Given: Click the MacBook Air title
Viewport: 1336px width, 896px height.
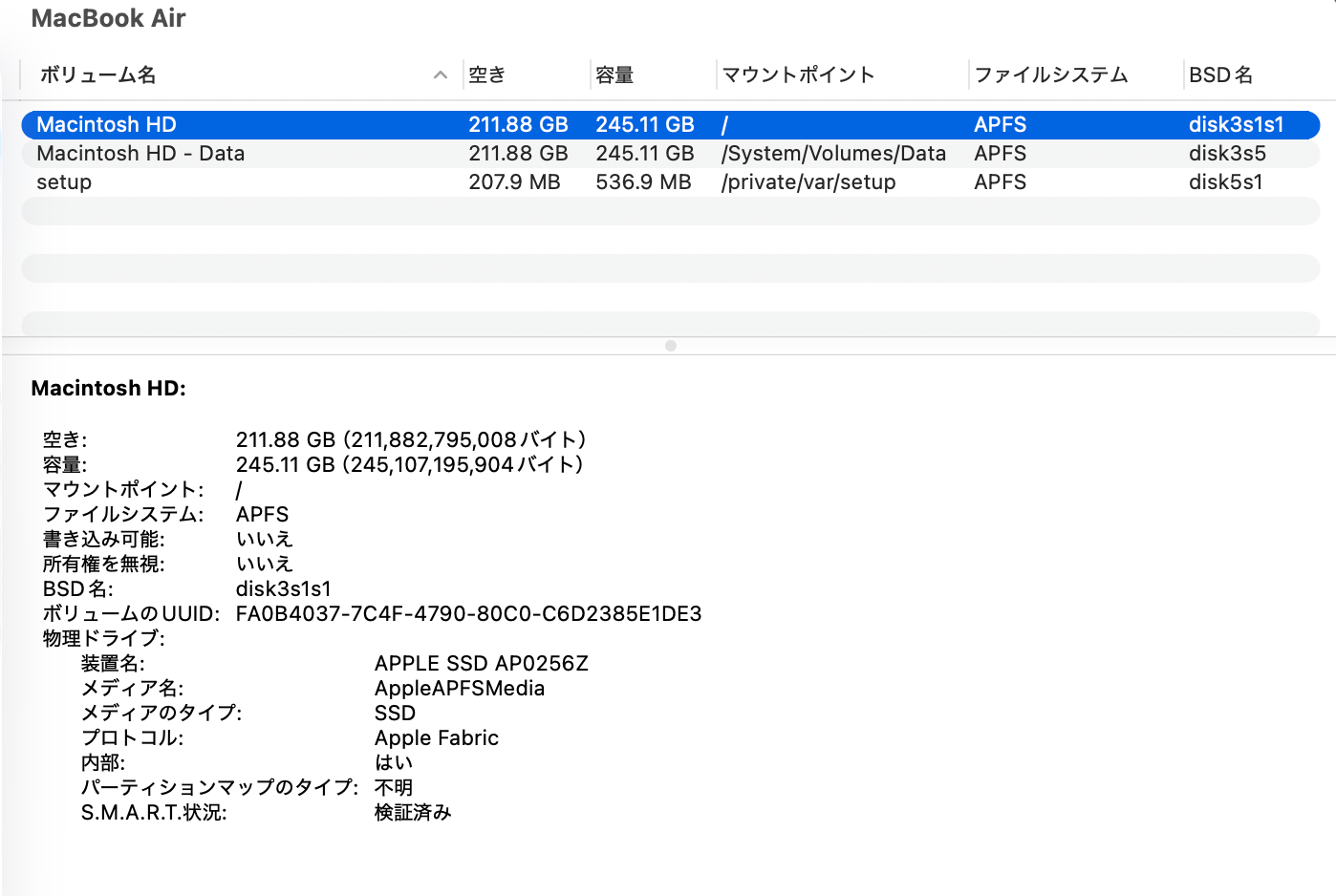Looking at the screenshot, I should [108, 18].
